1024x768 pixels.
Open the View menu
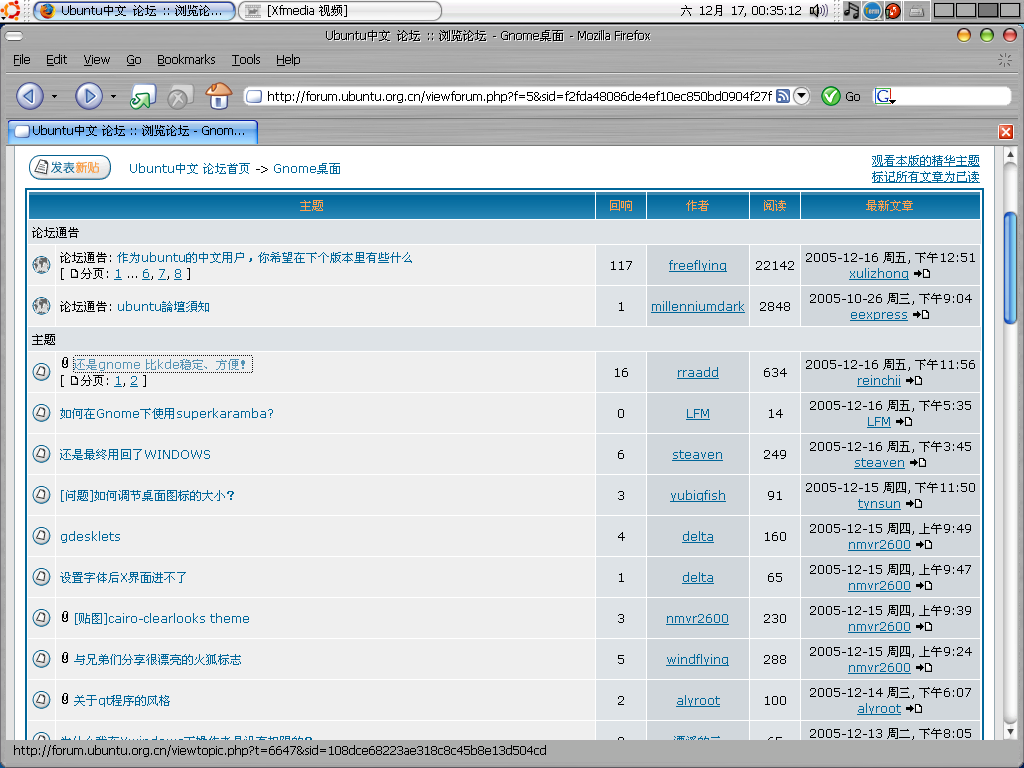coord(97,59)
